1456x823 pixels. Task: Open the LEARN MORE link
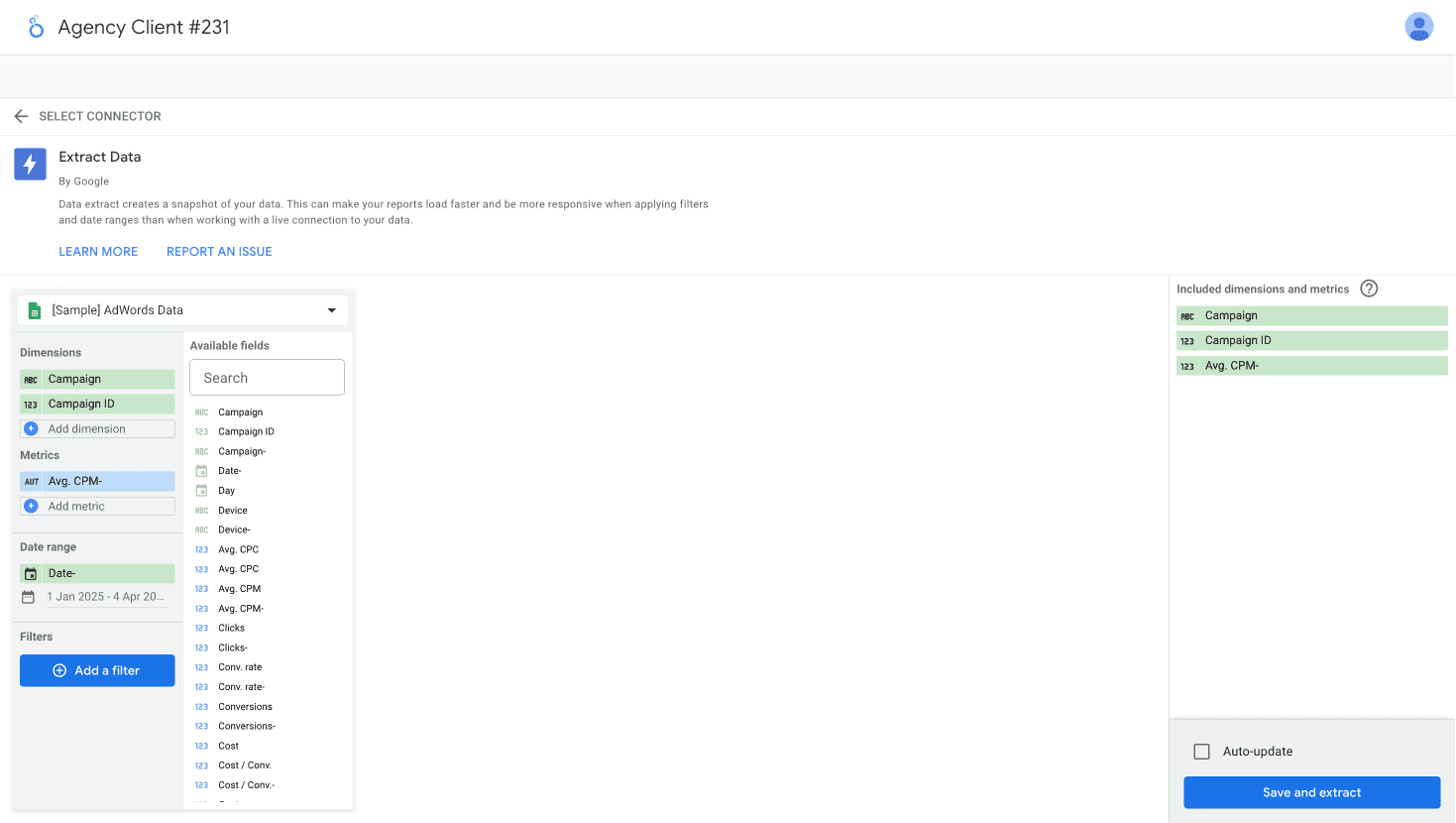[97, 251]
